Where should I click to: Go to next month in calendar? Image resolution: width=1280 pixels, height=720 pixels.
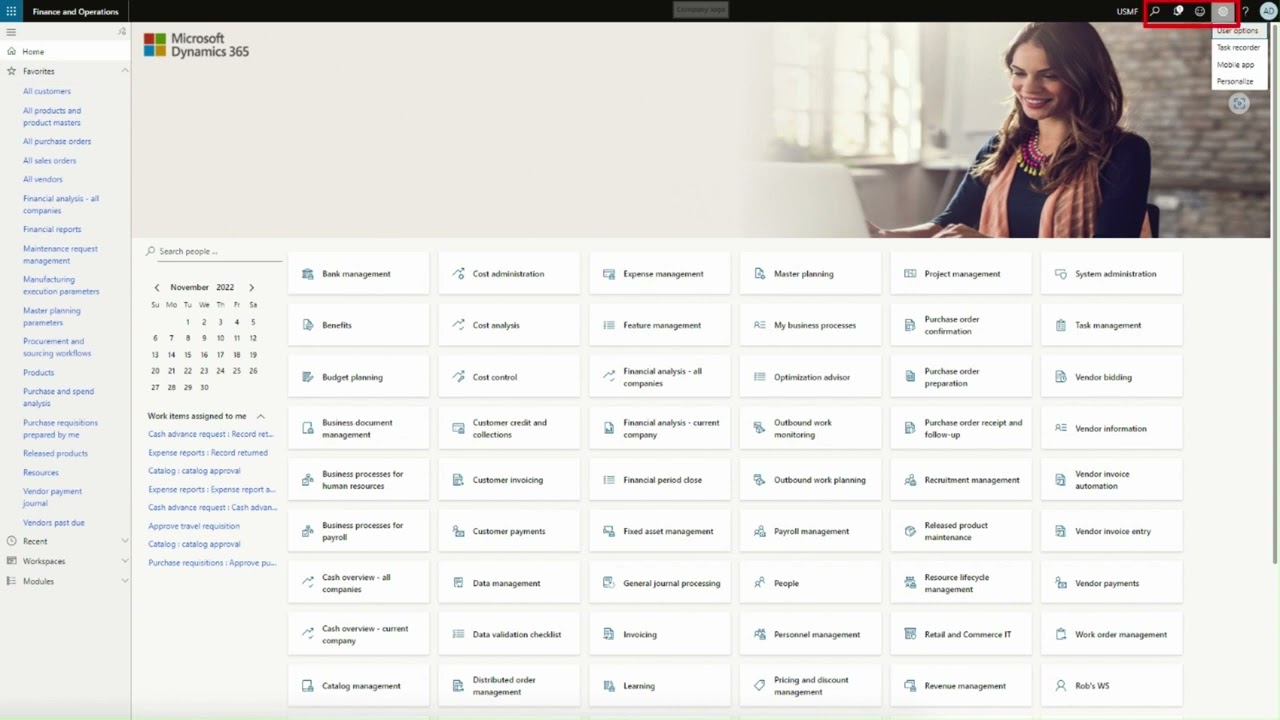[x=251, y=287]
